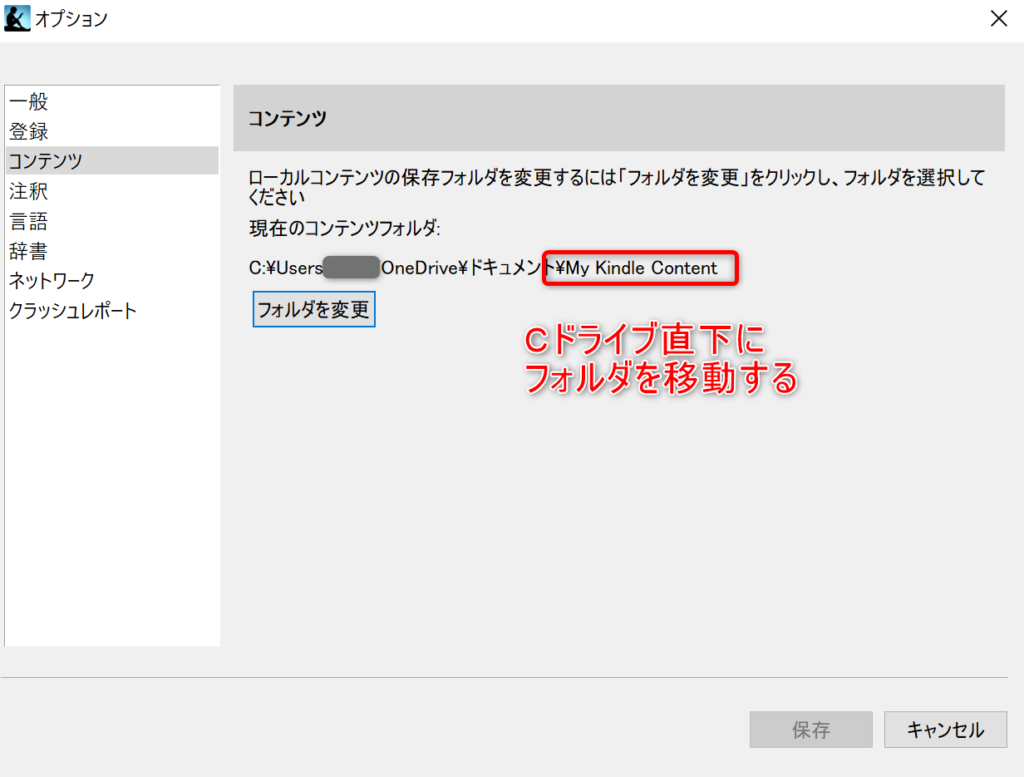
Task: Open the 注釈 settings category
Action: click(x=112, y=191)
